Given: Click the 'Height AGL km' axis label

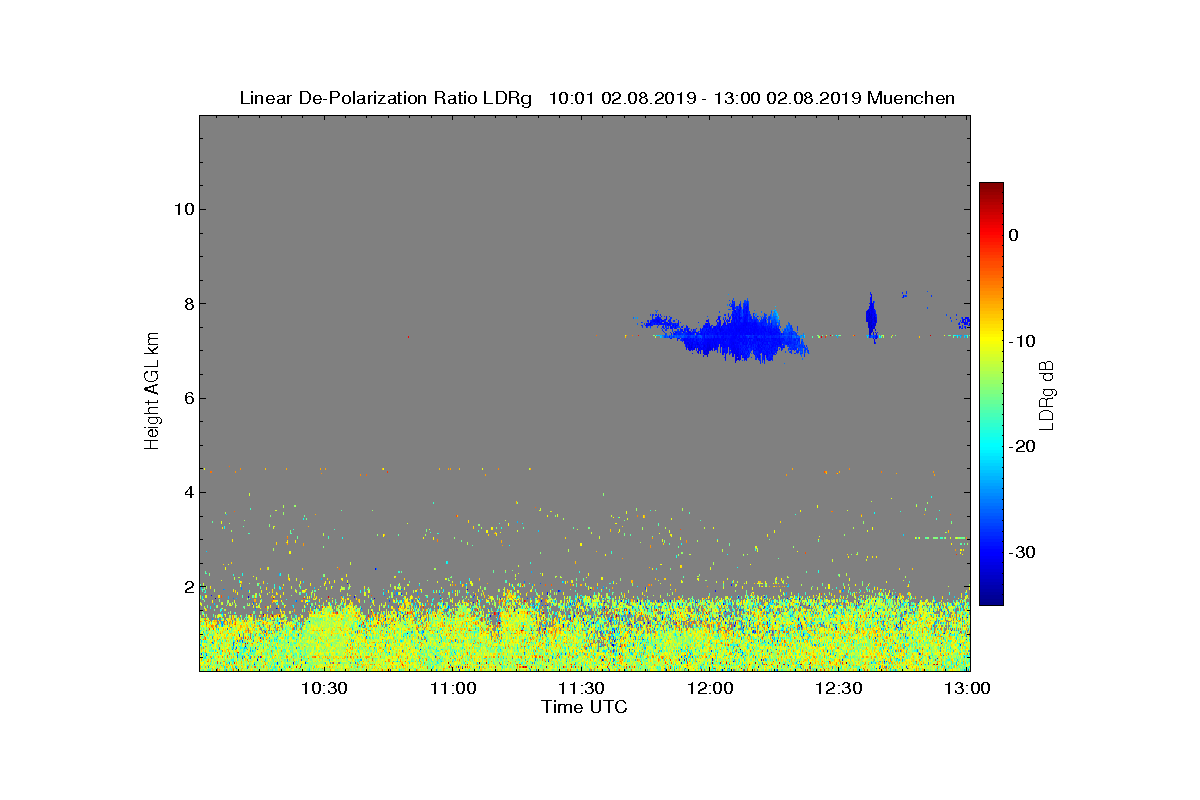Looking at the screenshot, I should (152, 391).
